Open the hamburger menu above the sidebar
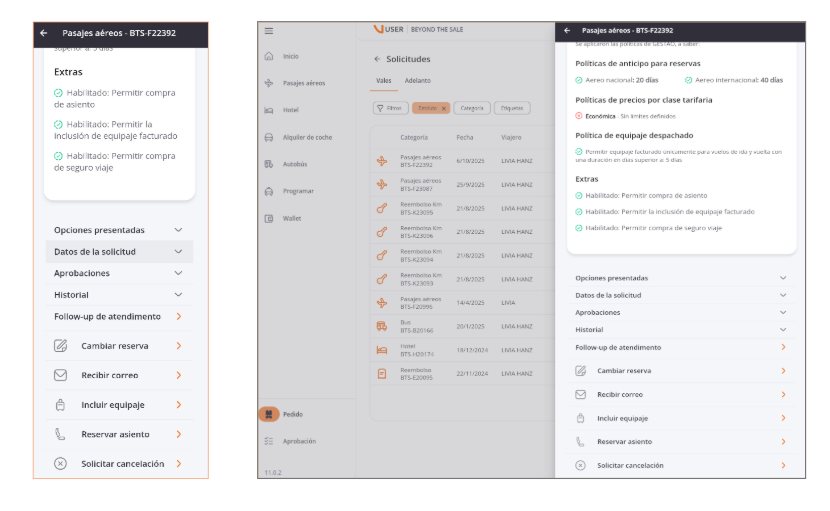830x511 pixels. click(x=268, y=31)
